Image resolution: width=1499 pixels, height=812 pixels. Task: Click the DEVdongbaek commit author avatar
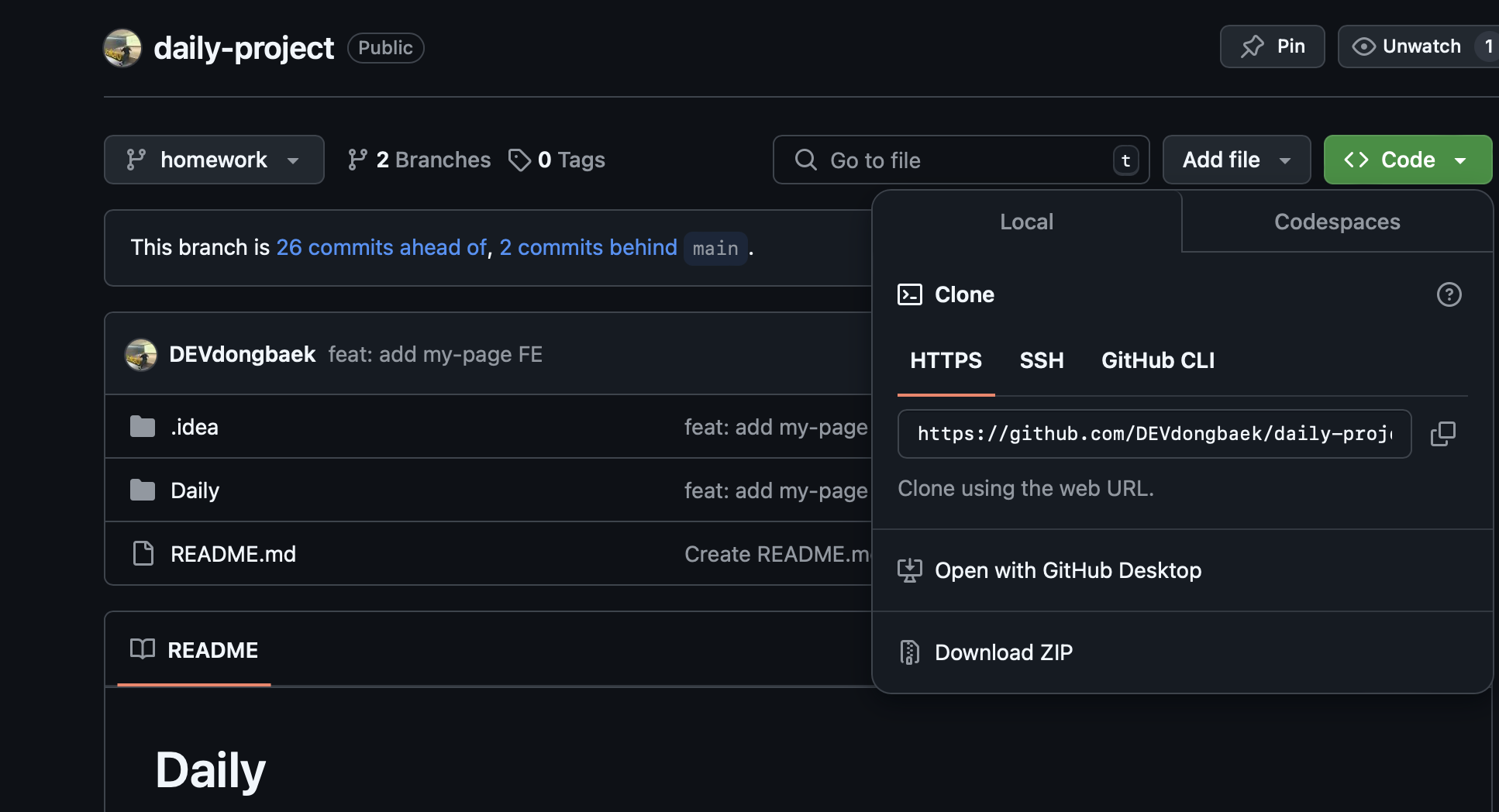tap(141, 355)
